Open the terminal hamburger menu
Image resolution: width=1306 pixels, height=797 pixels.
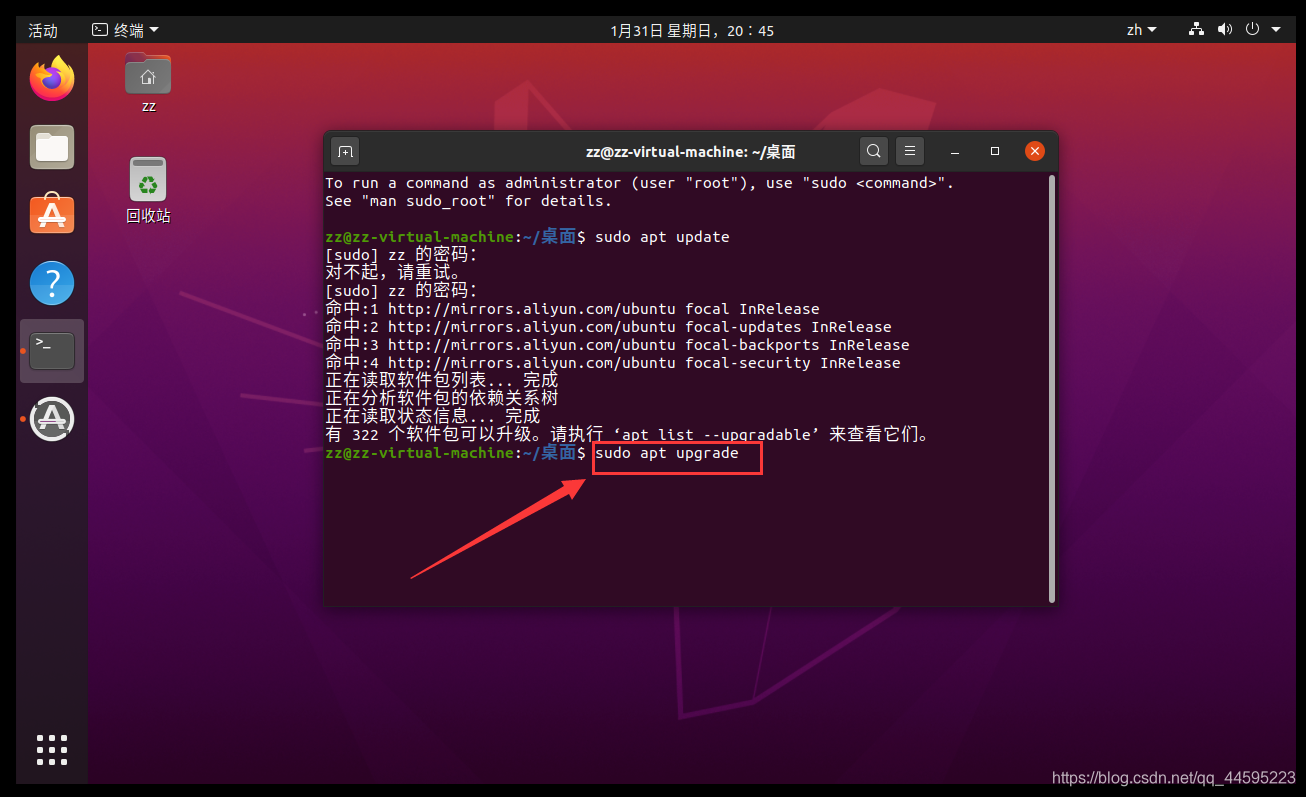pos(909,152)
